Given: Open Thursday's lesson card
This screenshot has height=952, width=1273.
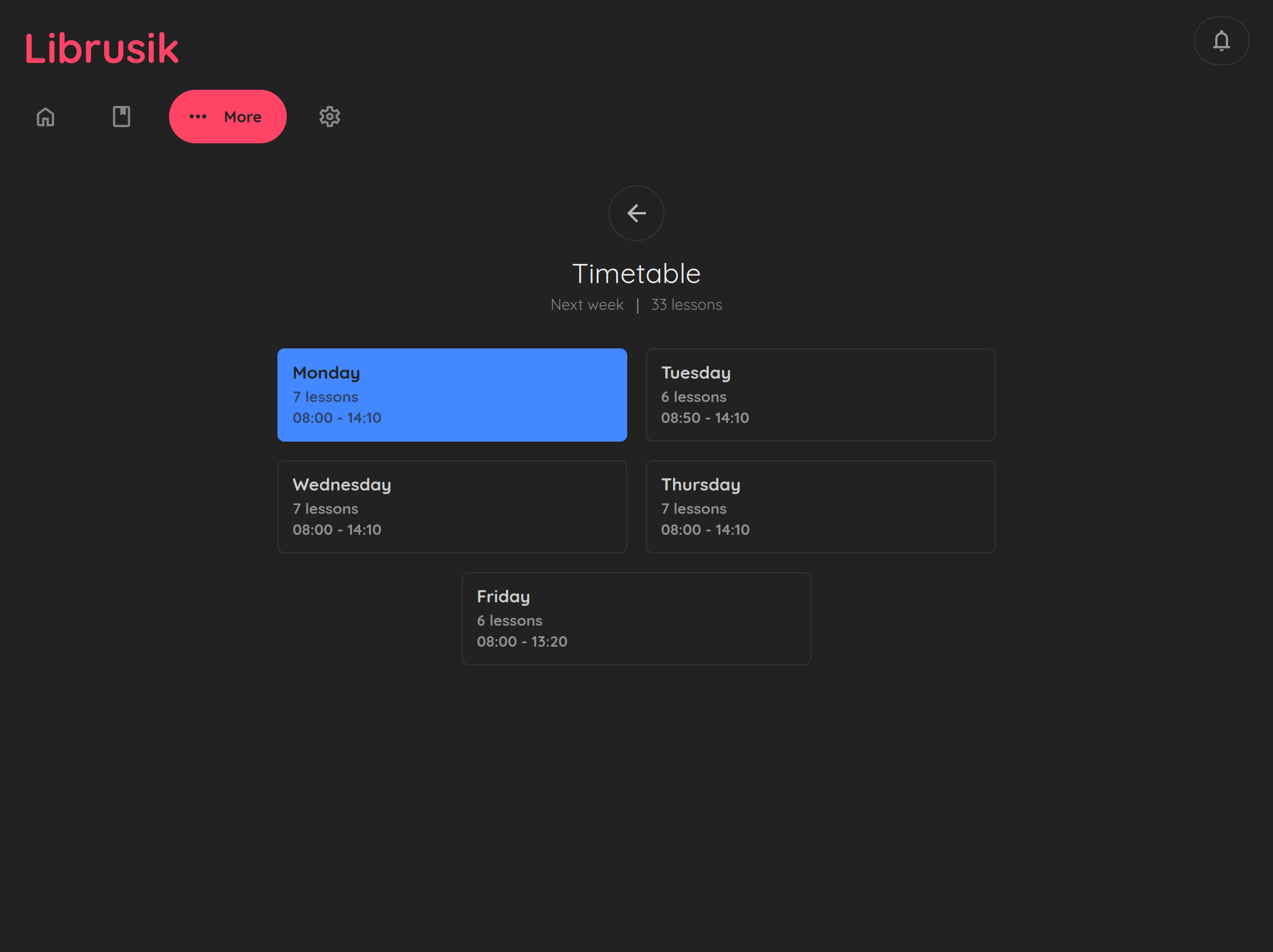Looking at the screenshot, I should [x=820, y=506].
